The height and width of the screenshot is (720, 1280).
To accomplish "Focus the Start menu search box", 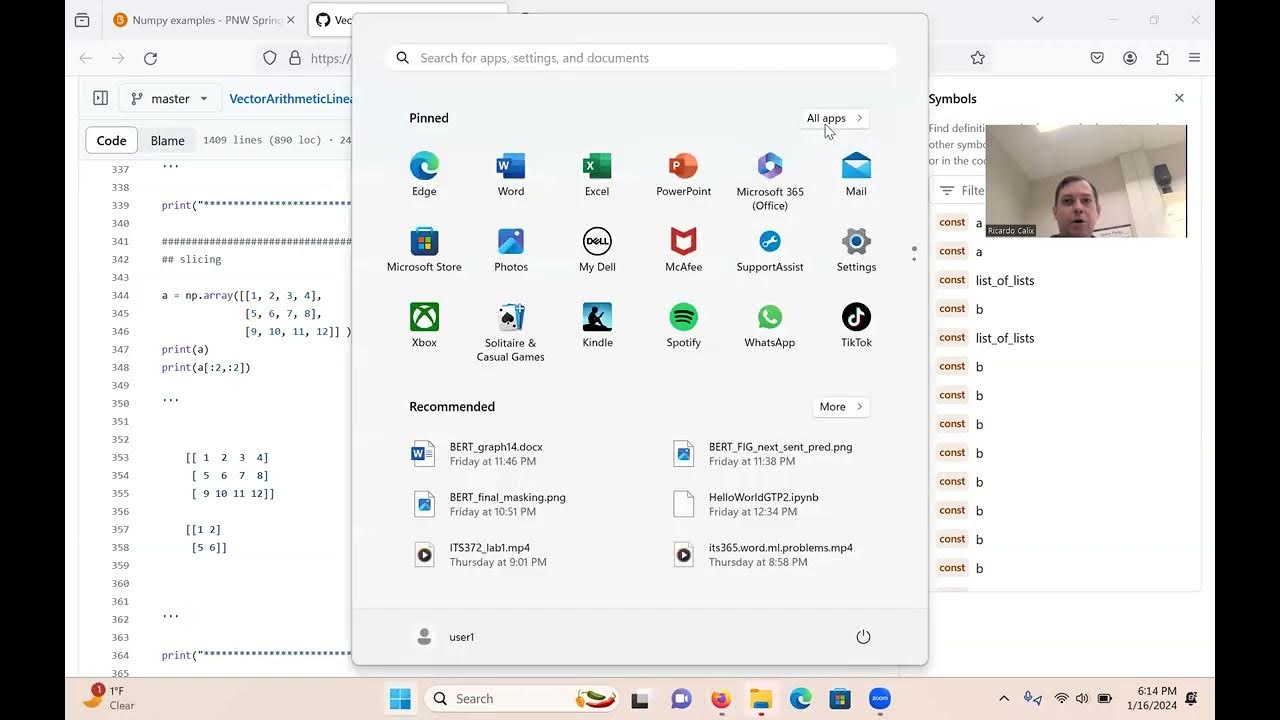I will pyautogui.click(x=640, y=58).
